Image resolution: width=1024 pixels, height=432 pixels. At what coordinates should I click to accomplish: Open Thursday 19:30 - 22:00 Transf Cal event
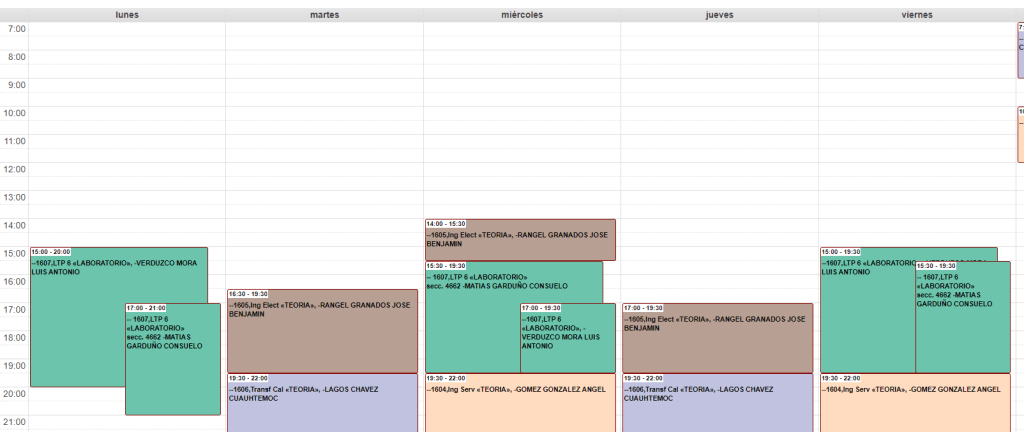pos(717,405)
